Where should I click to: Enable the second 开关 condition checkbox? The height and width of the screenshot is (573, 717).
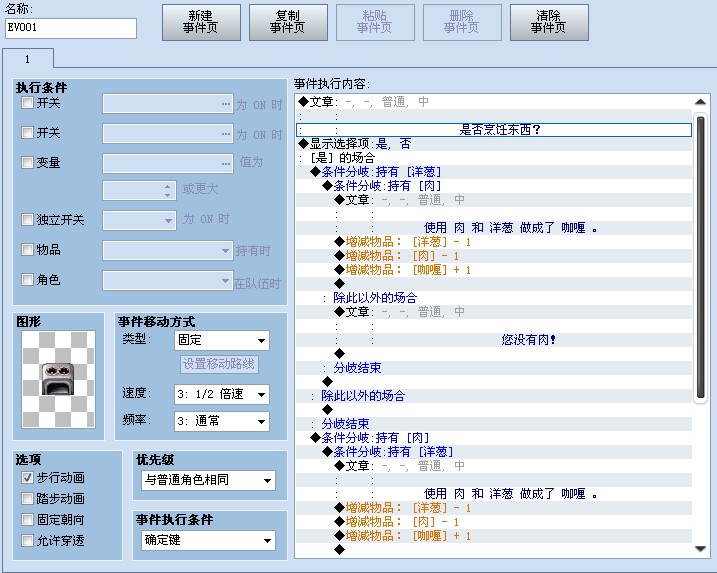pos(27,133)
